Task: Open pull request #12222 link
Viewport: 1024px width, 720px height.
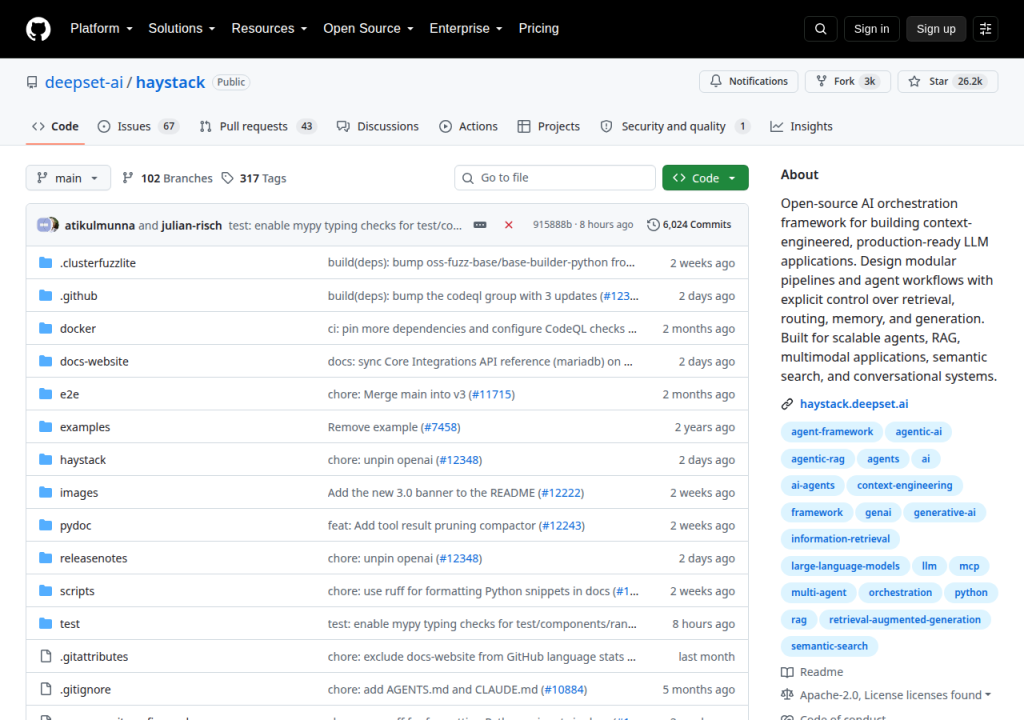Action: pyautogui.click(x=561, y=493)
